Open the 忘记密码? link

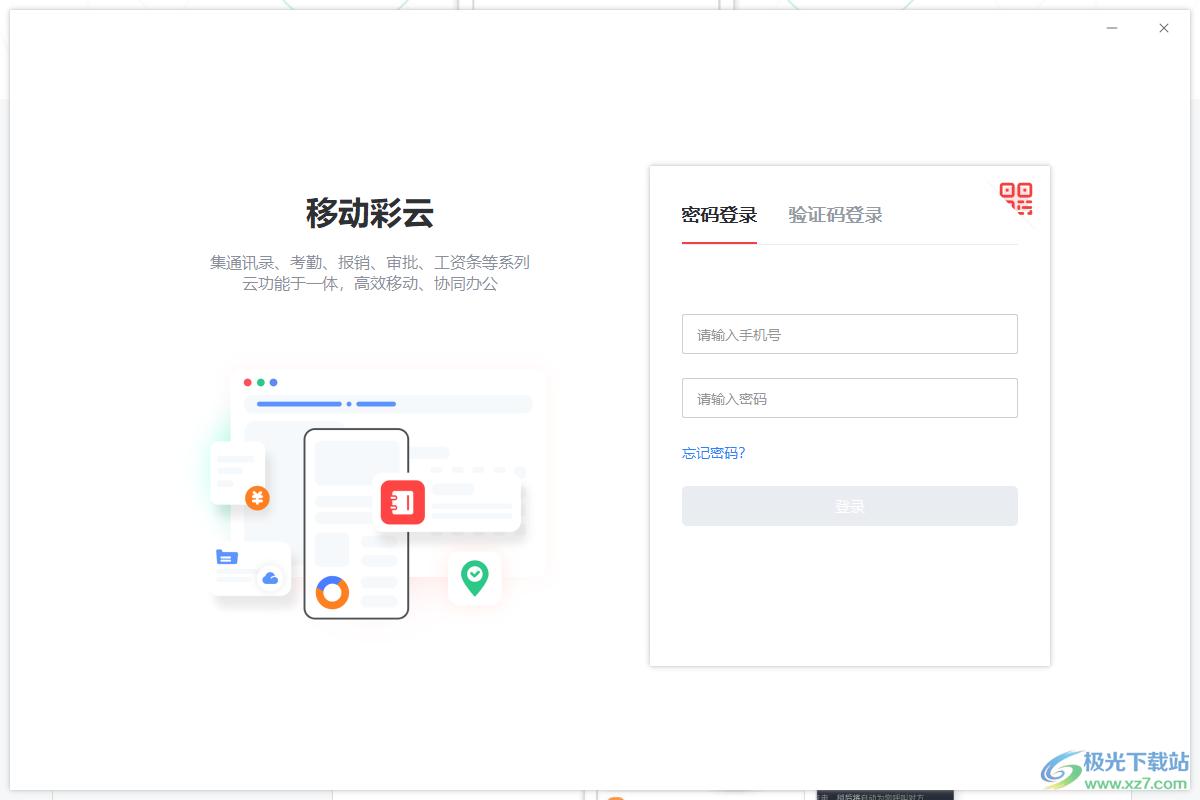[713, 453]
